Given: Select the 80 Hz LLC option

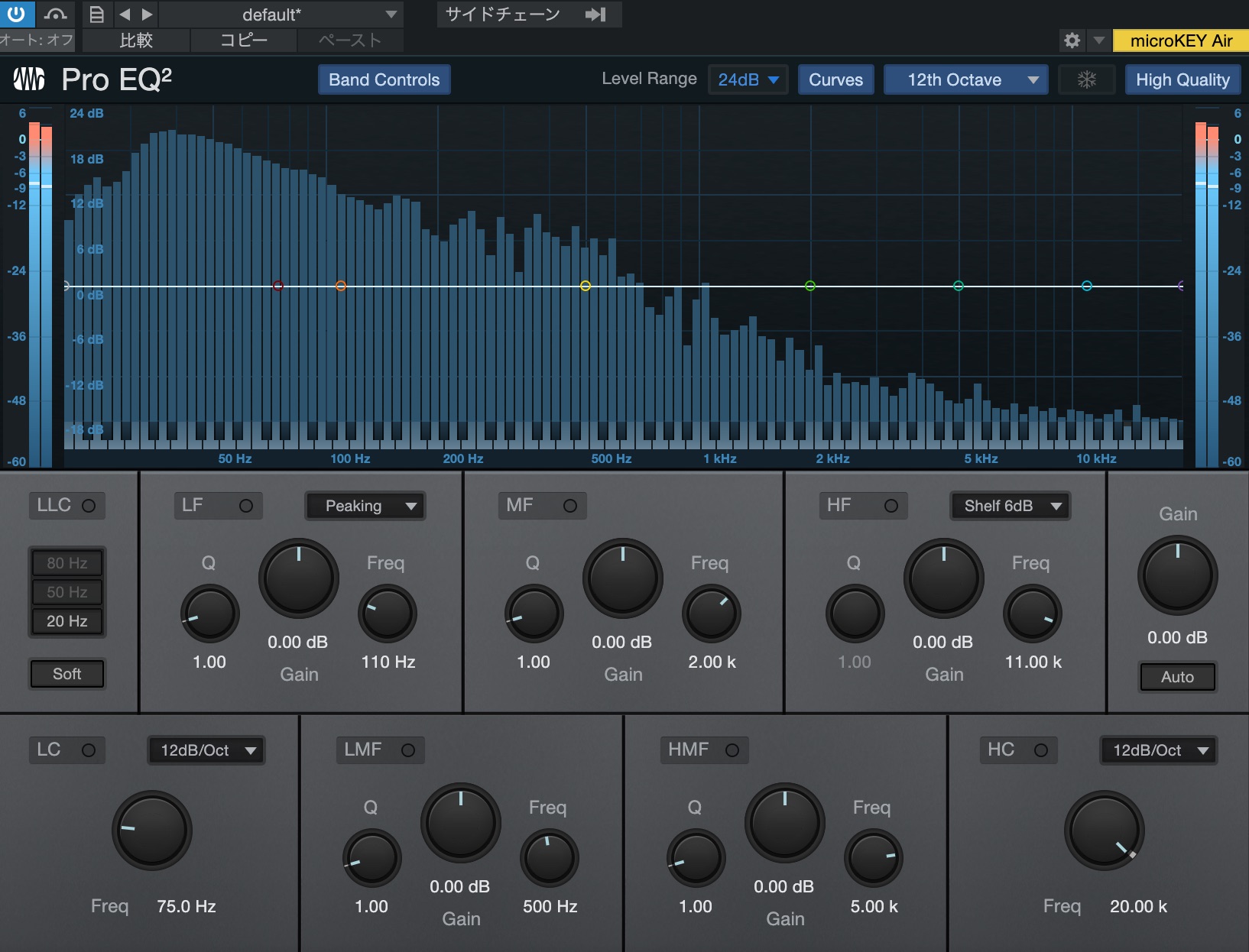Looking at the screenshot, I should (67, 563).
